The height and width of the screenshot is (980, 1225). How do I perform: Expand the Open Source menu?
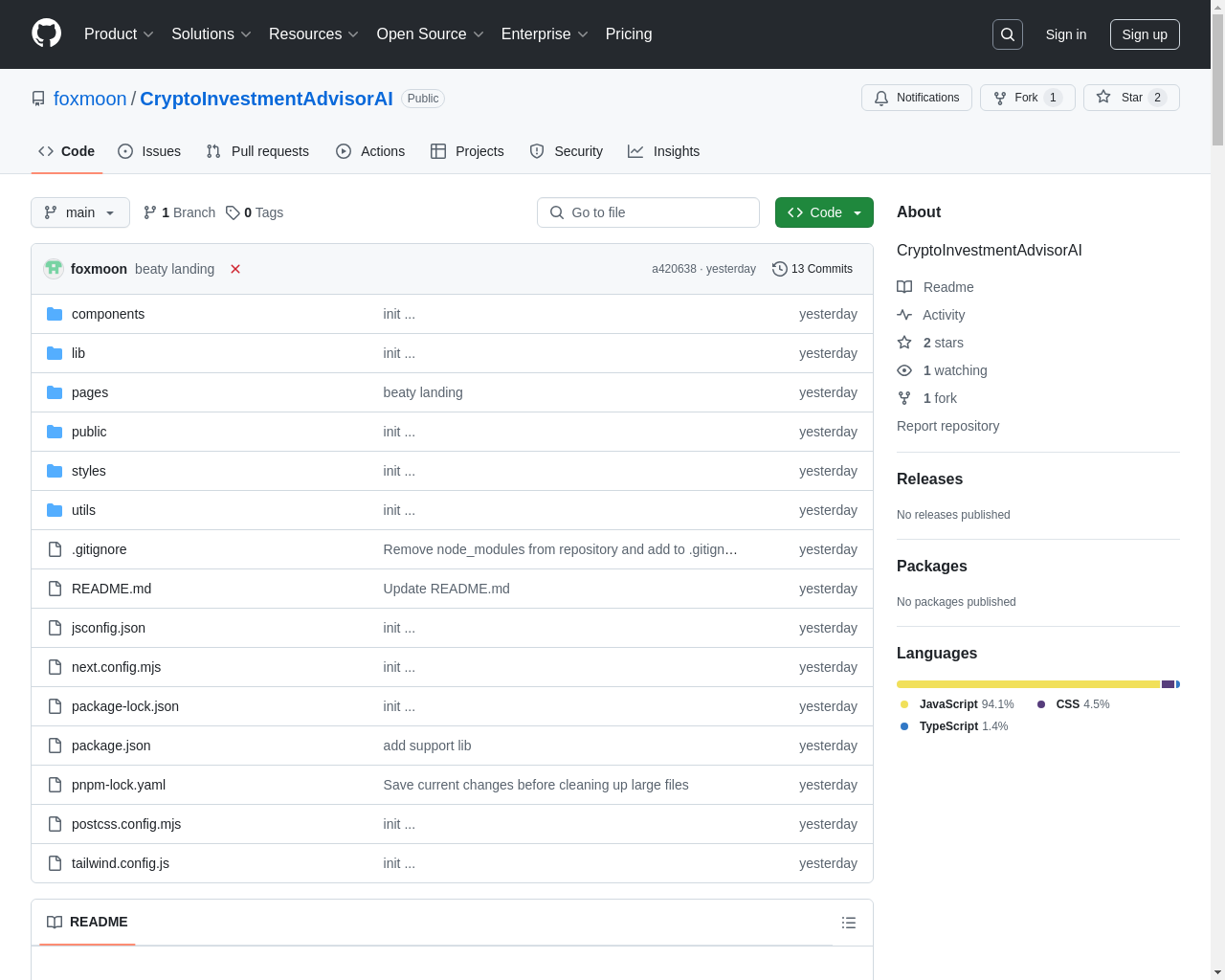tap(431, 34)
